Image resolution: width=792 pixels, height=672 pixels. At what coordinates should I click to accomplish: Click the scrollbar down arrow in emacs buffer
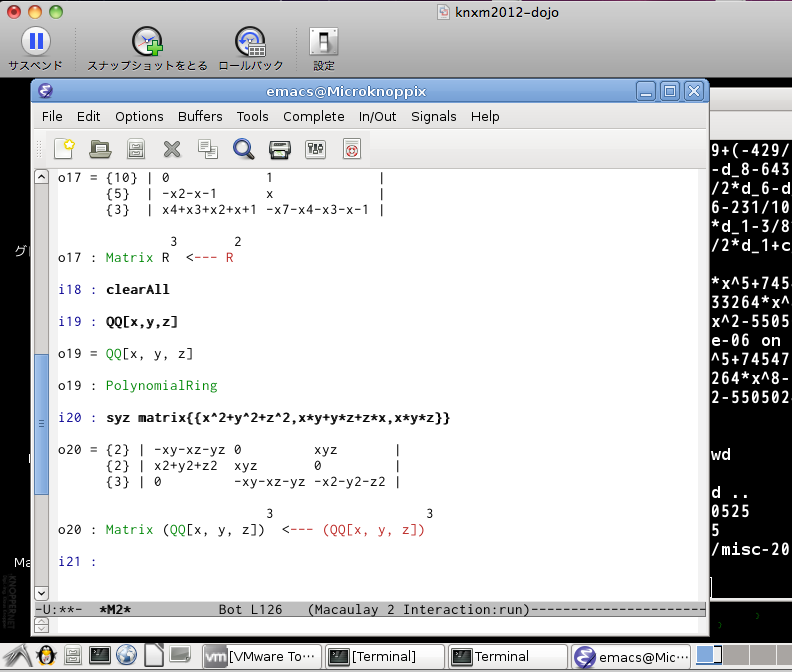coord(41,593)
